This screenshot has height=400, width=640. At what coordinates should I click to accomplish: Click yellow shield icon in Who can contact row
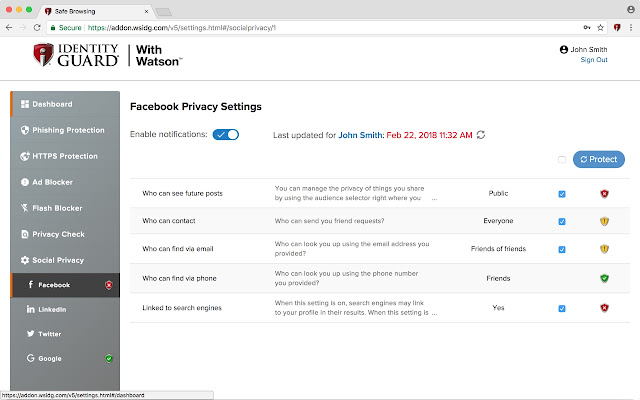point(604,222)
